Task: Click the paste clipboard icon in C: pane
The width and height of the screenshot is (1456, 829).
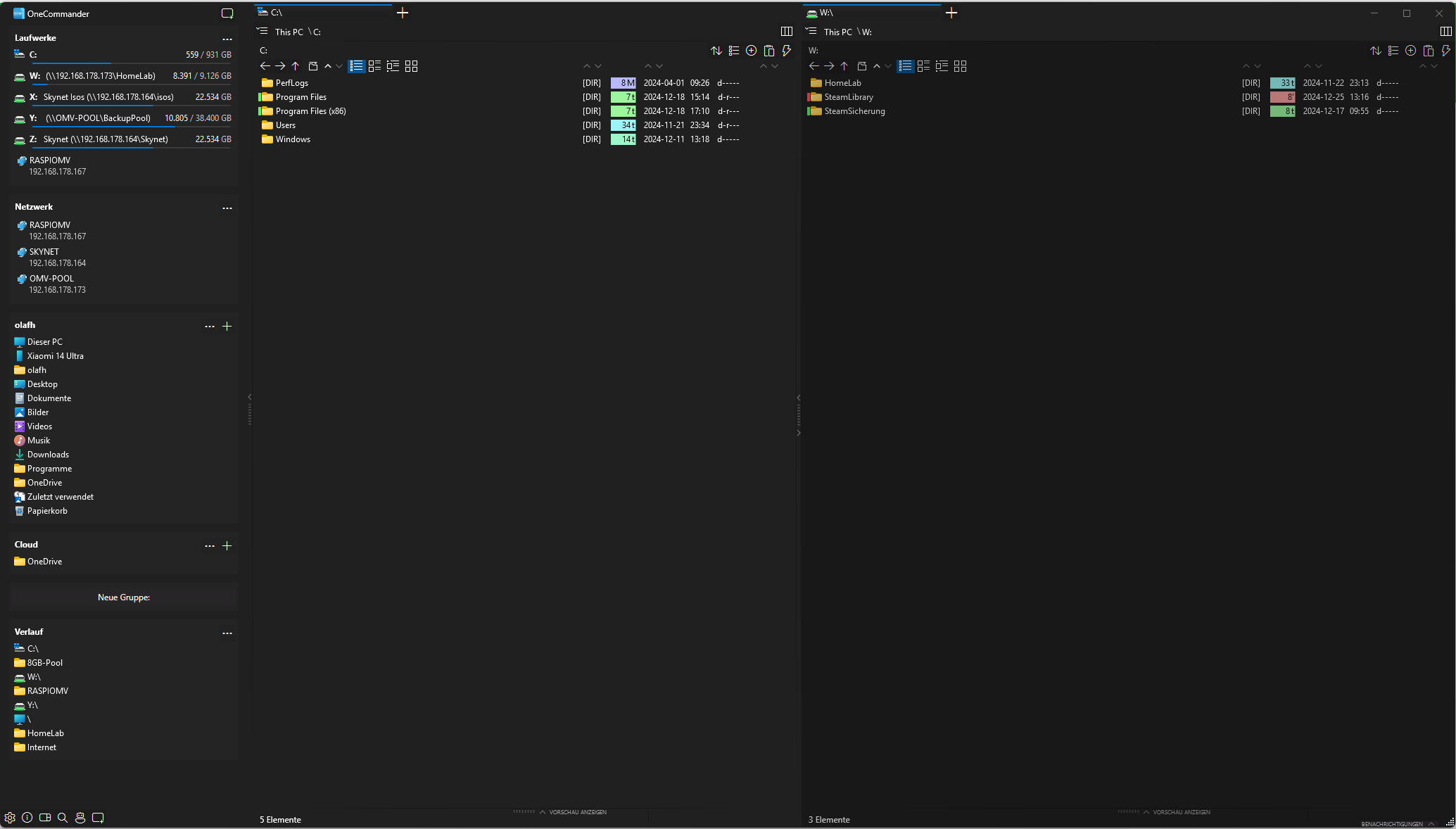Action: (x=769, y=51)
